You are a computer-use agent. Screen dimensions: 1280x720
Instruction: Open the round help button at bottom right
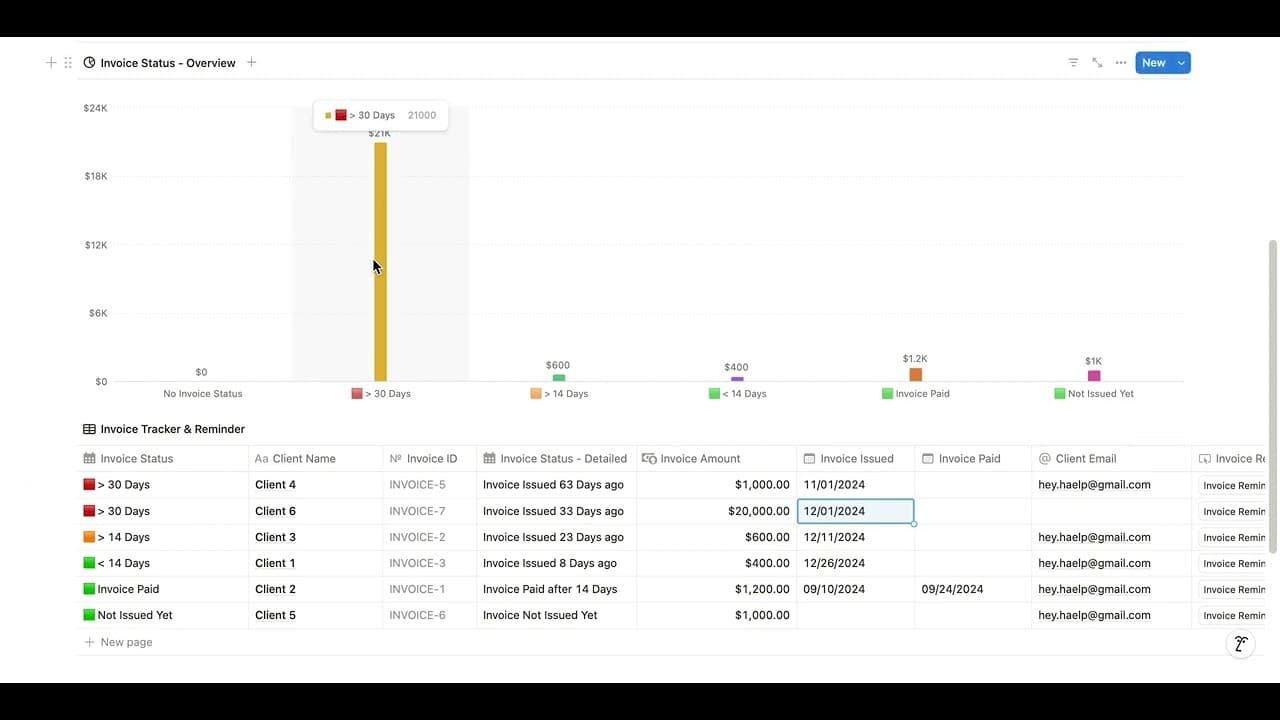coord(1240,644)
